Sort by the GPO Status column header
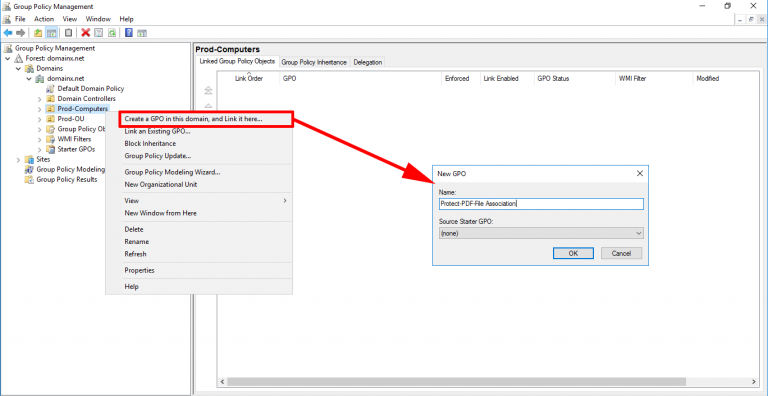 pyautogui.click(x=575, y=78)
